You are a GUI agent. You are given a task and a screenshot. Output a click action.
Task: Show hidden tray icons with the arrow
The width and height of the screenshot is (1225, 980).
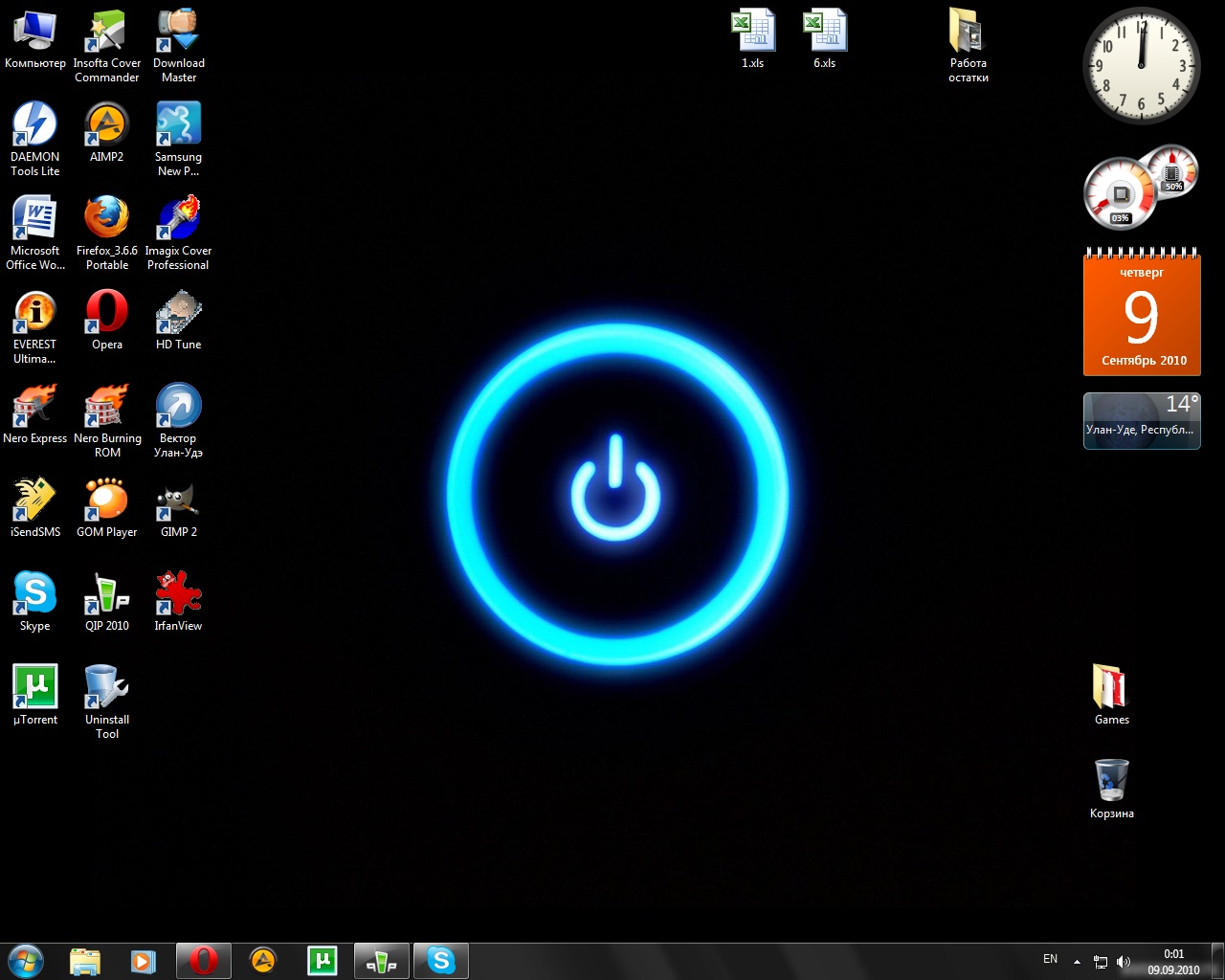(1076, 960)
